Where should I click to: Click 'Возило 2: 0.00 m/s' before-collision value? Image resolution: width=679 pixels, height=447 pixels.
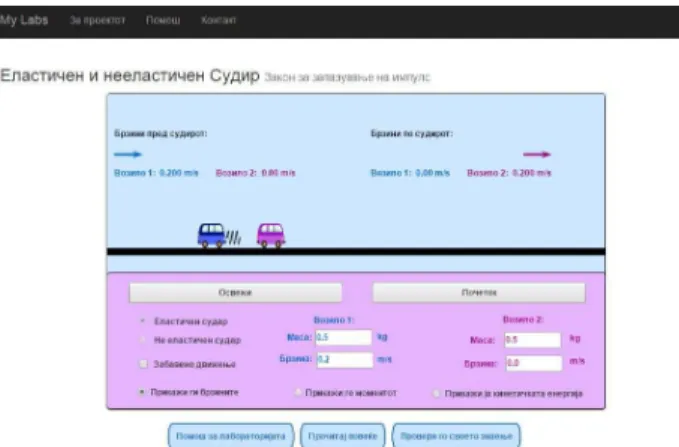(255, 173)
